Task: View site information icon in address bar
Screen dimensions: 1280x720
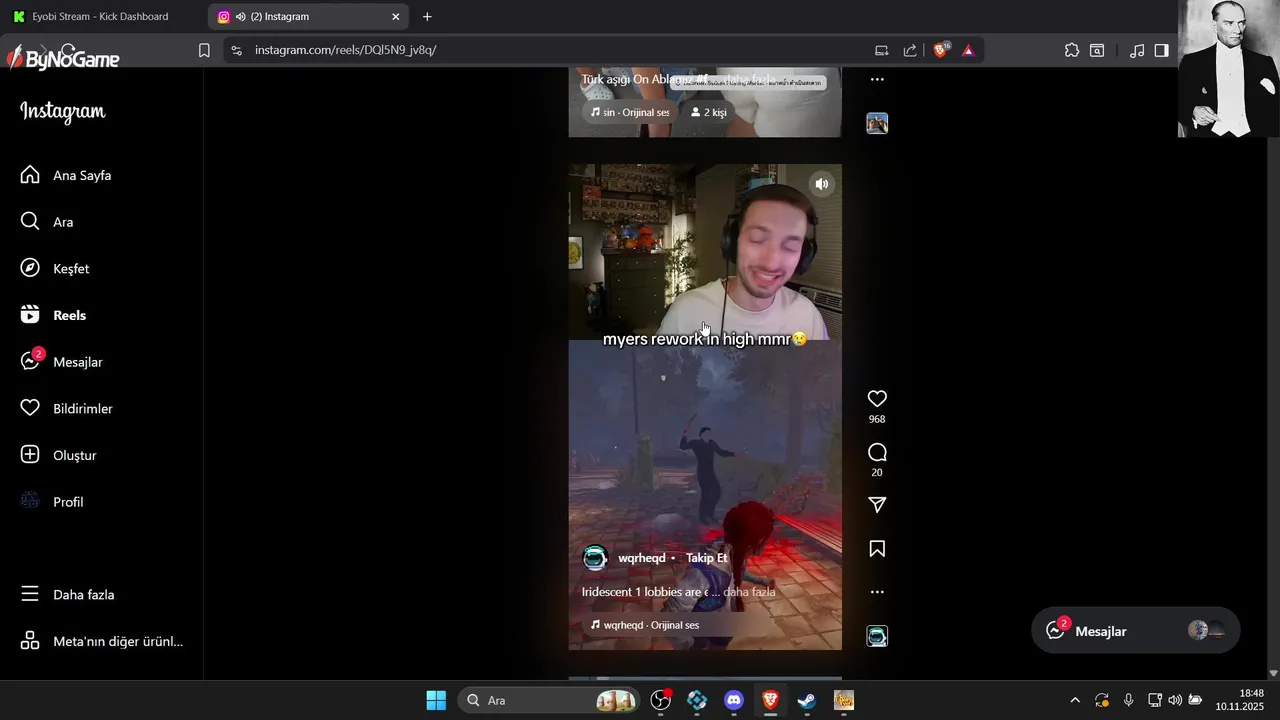Action: [236, 50]
